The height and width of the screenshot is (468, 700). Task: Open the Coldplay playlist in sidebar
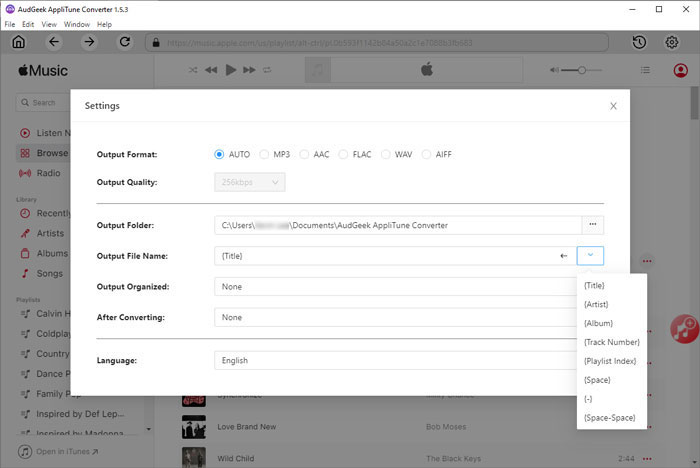pyautogui.click(x=45, y=334)
